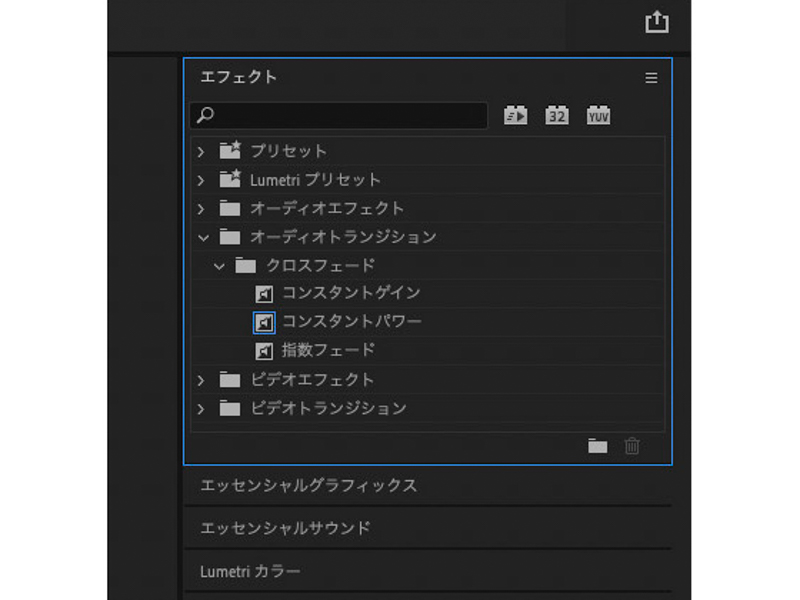Switch to the Lumetri カラー panel

click(245, 570)
